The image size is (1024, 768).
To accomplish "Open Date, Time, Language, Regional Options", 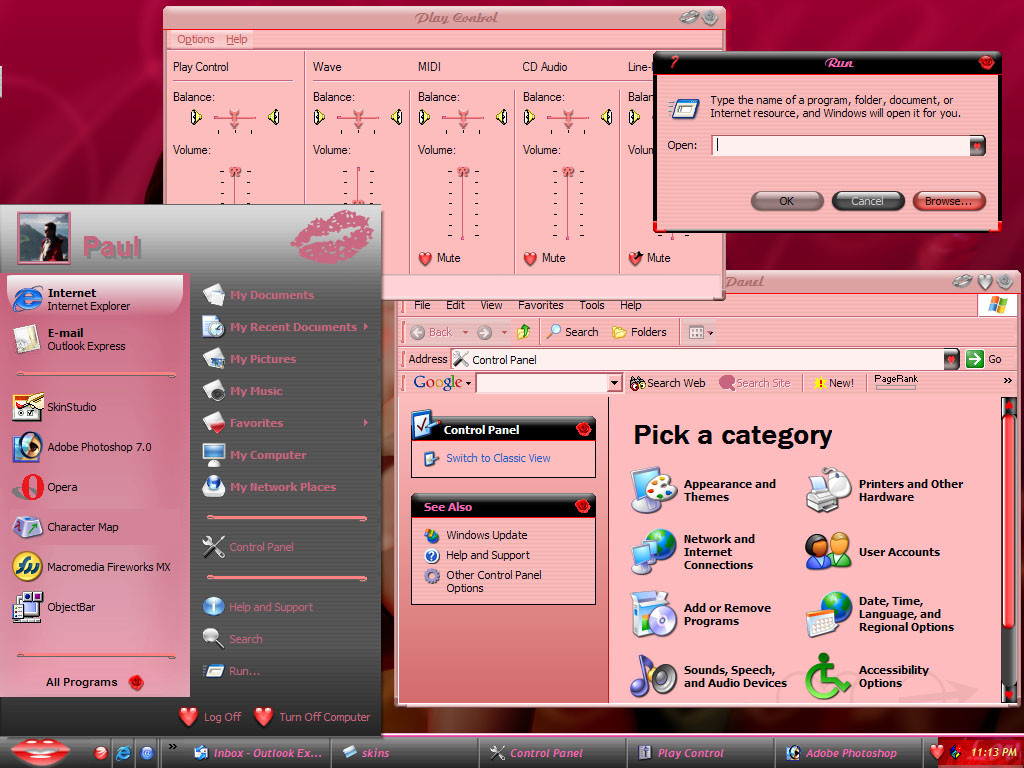I will point(880,614).
